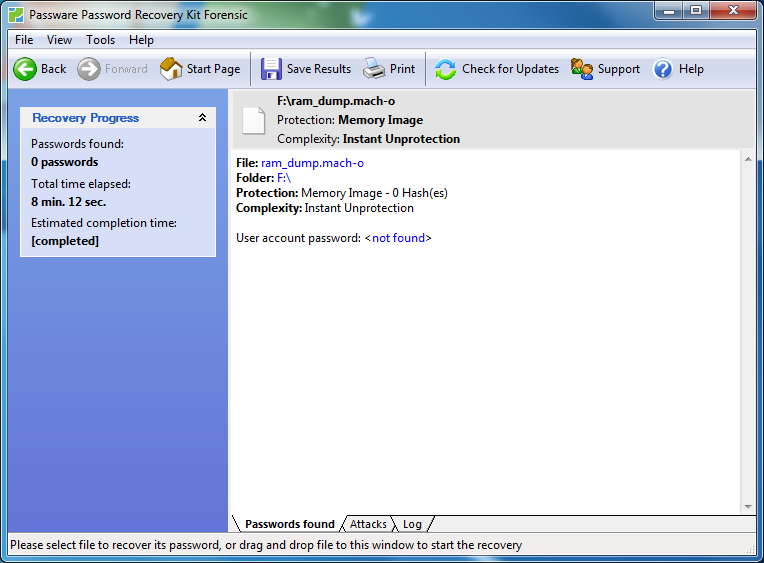Image resolution: width=764 pixels, height=563 pixels.
Task: Open the Tools menu
Action: click(x=100, y=40)
